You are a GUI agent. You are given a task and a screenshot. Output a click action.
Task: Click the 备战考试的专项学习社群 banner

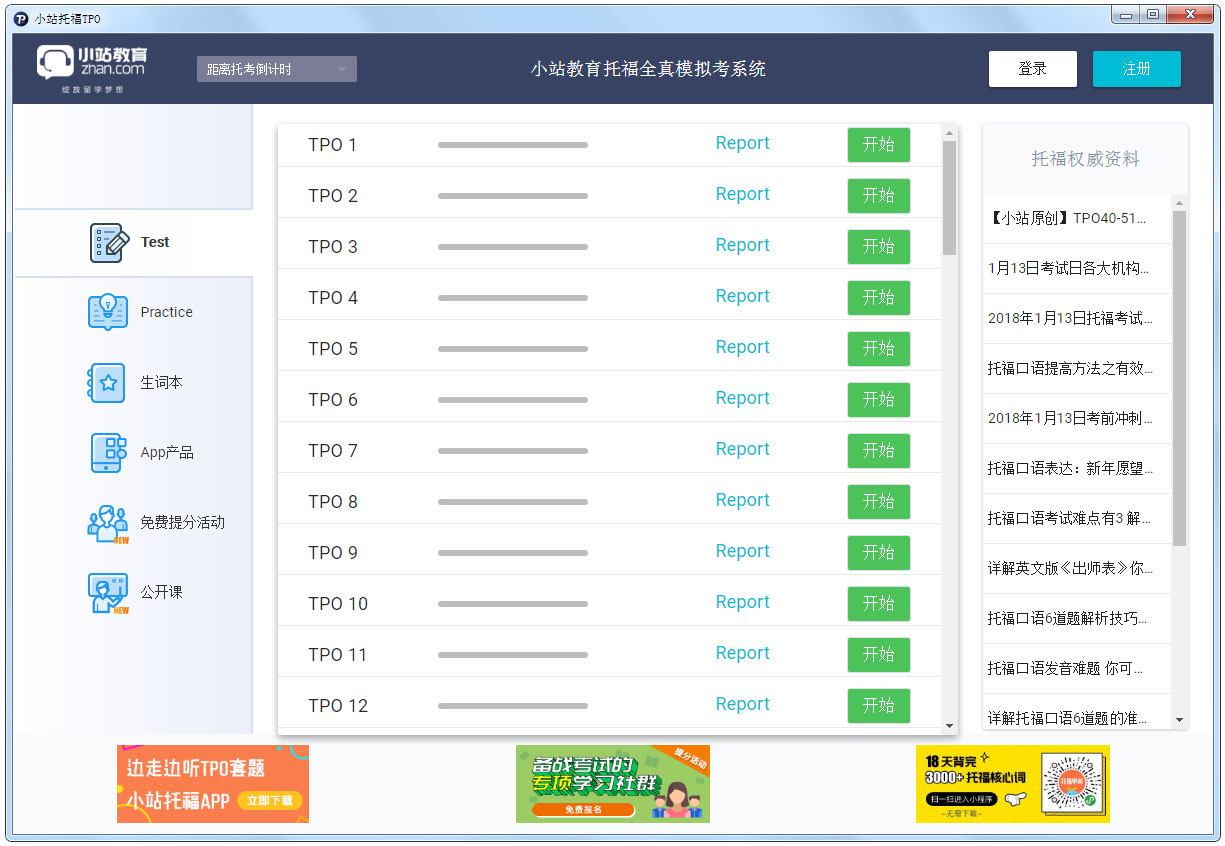(x=613, y=784)
